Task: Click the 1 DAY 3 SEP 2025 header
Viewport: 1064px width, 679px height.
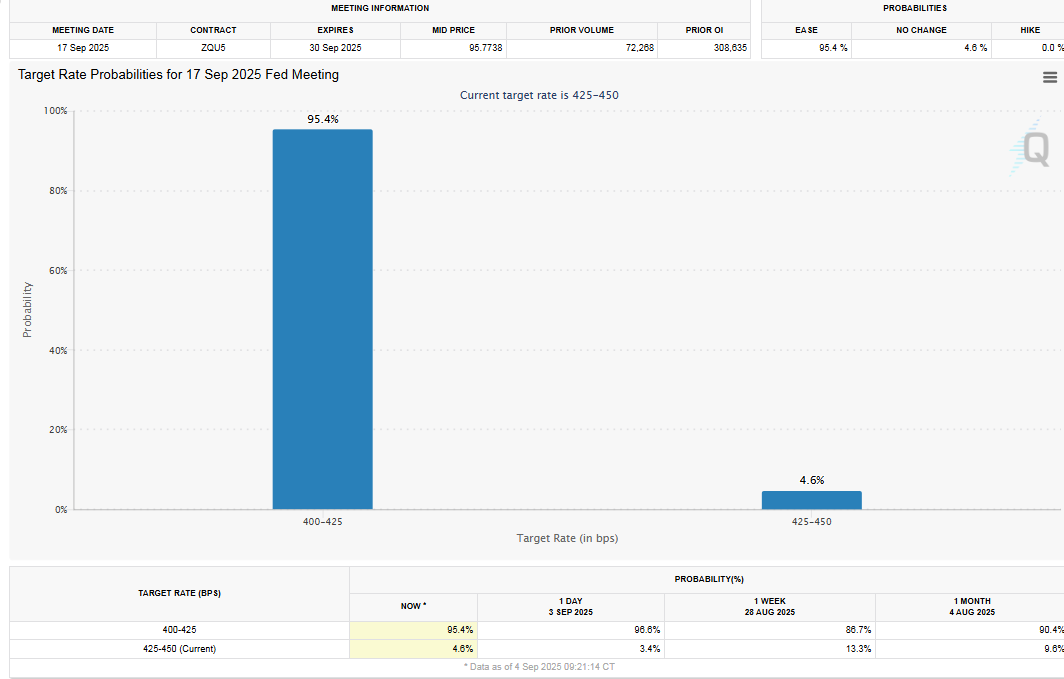Action: click(x=570, y=606)
